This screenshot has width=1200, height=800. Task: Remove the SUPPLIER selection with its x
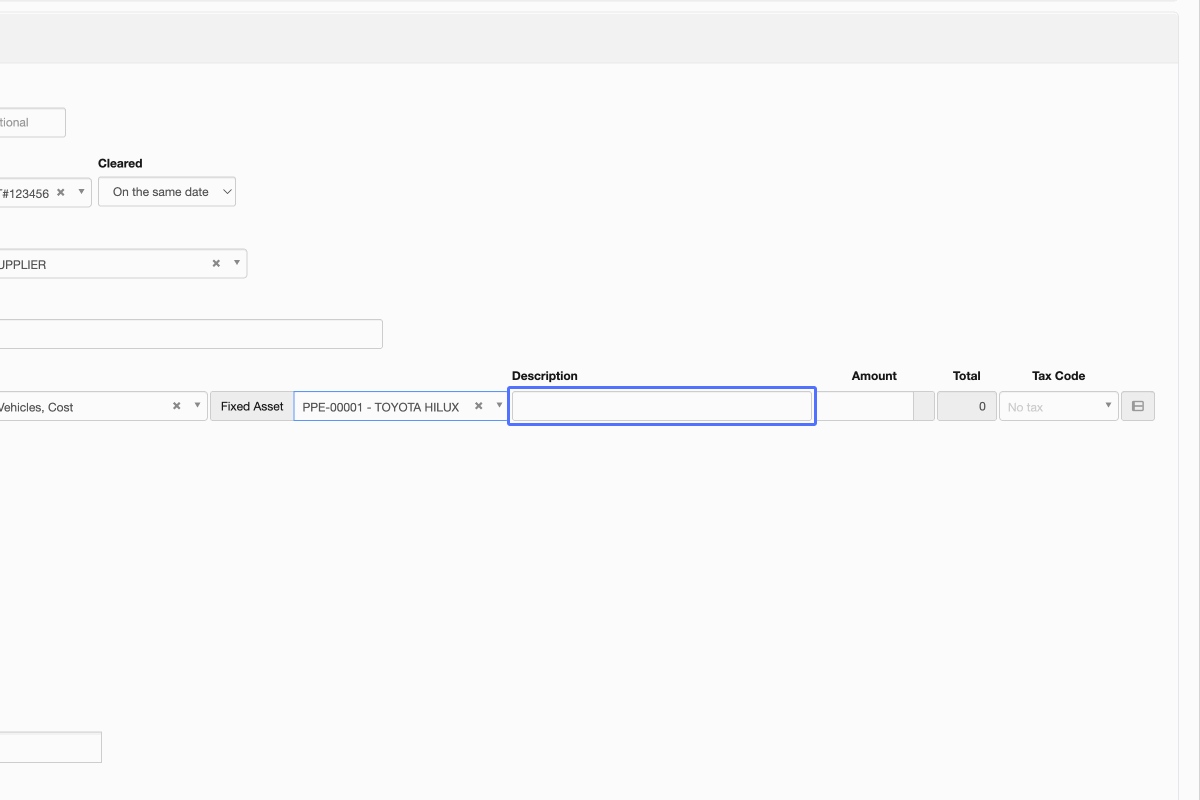pos(216,264)
